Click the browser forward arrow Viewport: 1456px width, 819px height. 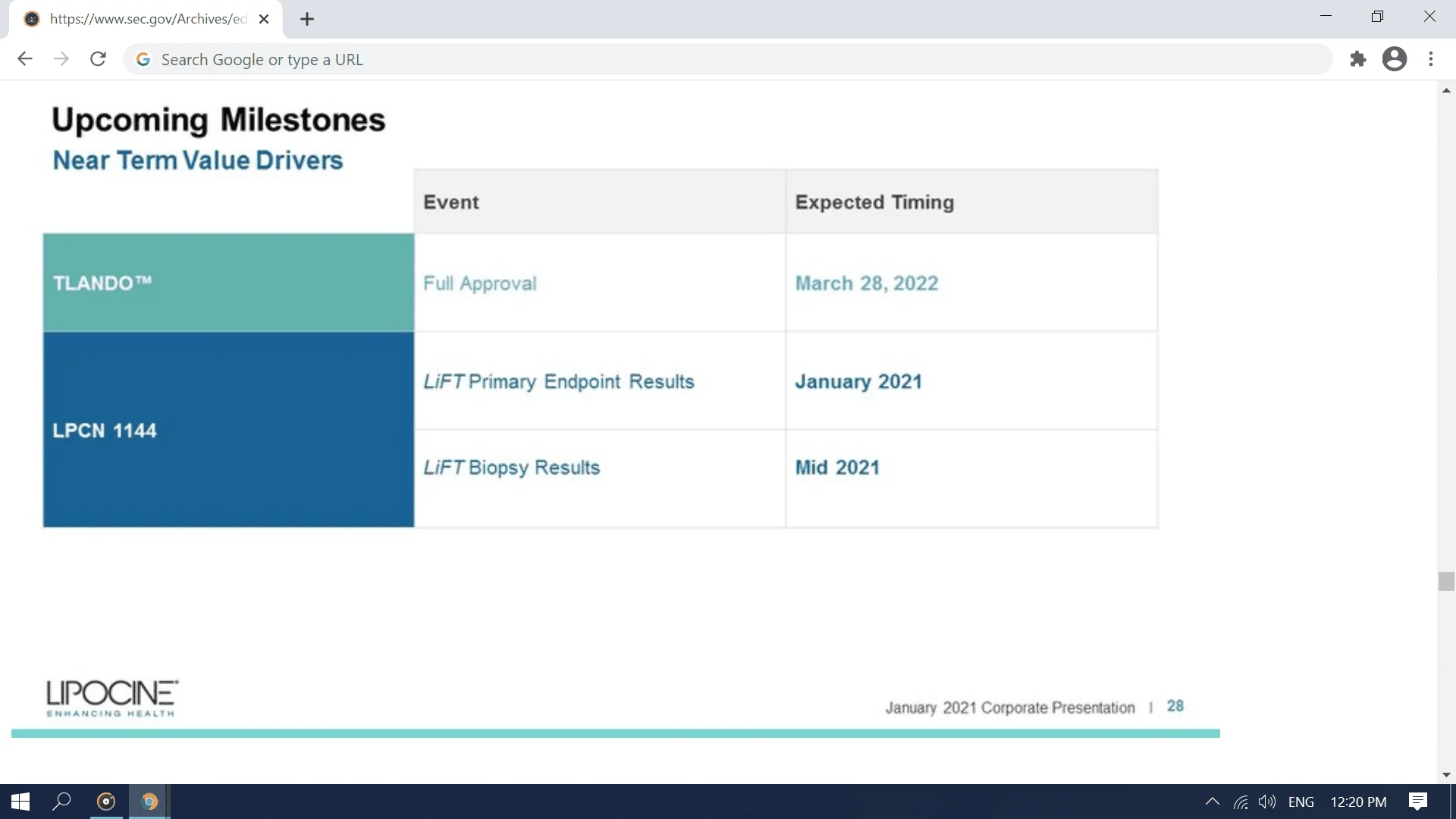pyautogui.click(x=61, y=59)
